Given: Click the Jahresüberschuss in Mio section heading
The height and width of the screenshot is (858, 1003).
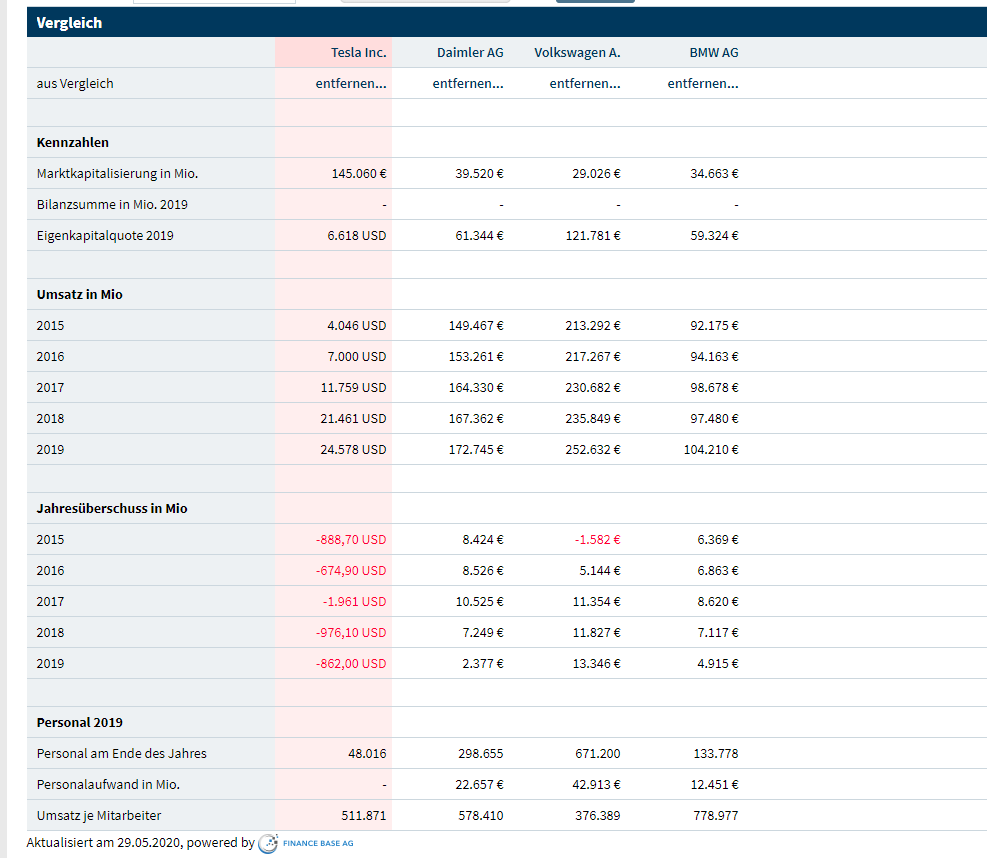Looking at the screenshot, I should (112, 509).
